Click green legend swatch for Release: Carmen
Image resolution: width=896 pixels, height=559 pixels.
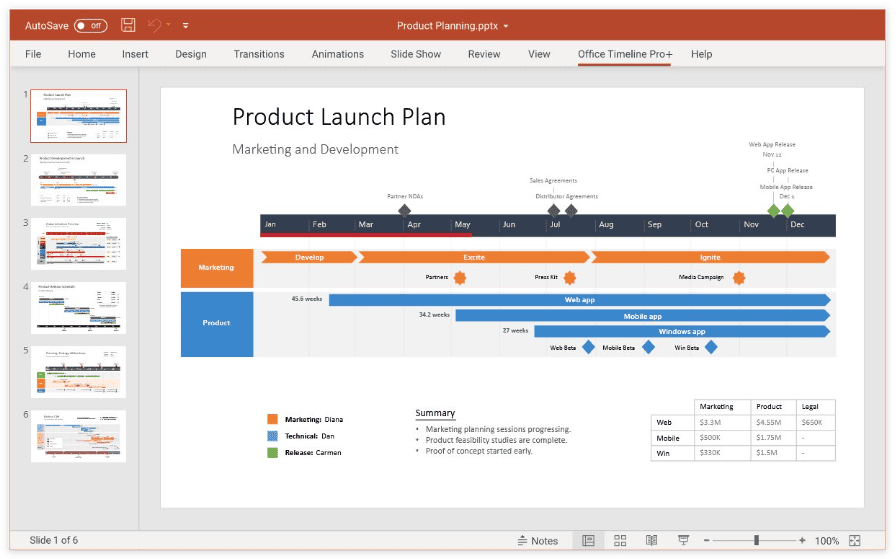(273, 452)
